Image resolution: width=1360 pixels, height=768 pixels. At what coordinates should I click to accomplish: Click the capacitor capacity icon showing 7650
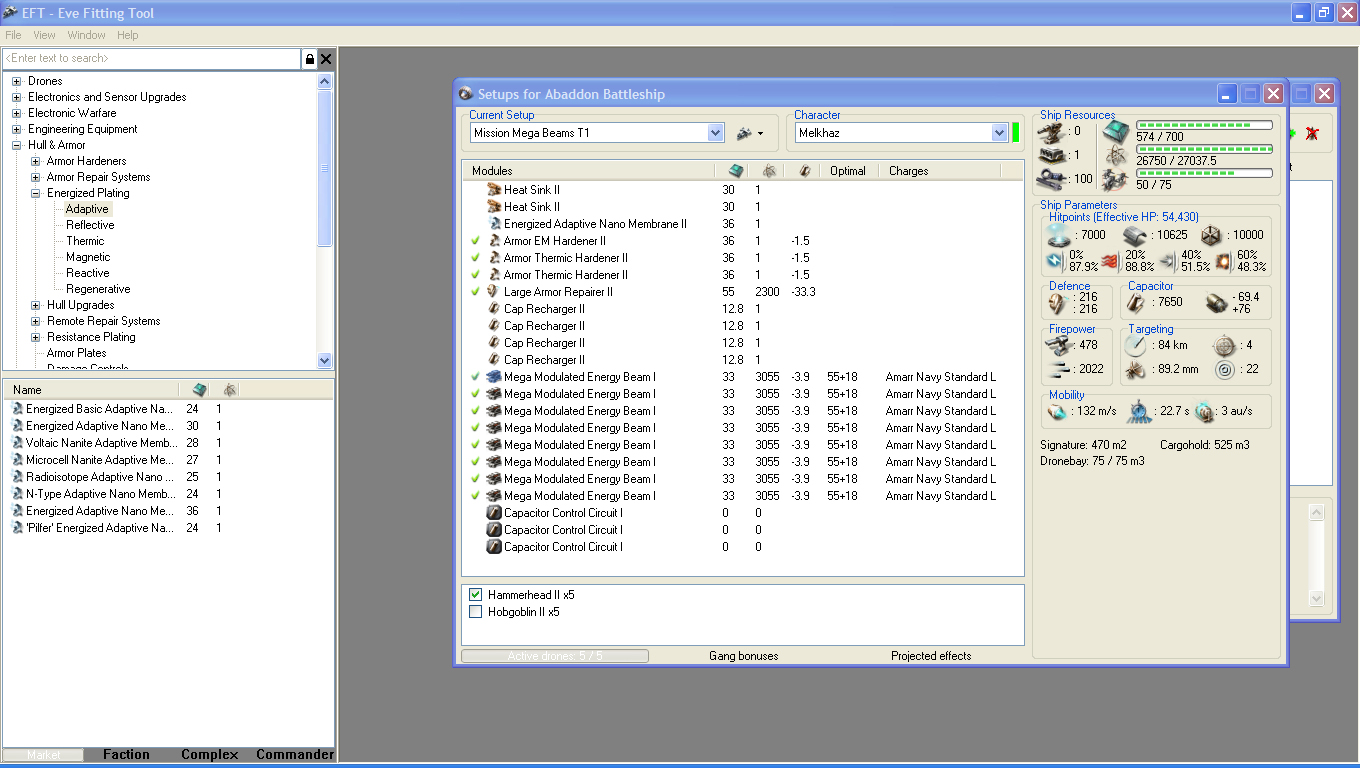(x=1137, y=301)
